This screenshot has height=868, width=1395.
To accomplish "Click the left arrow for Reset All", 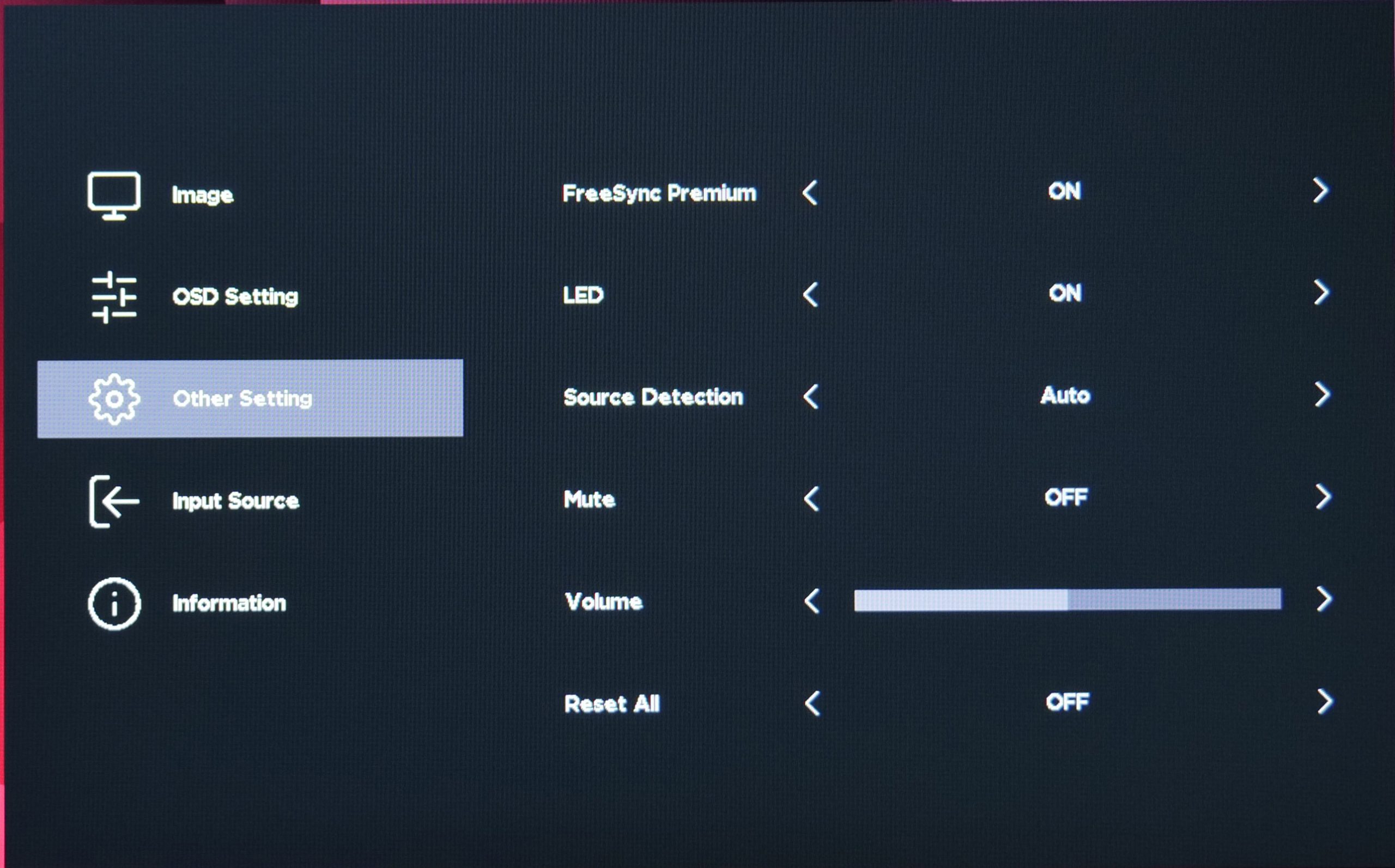I will (812, 703).
